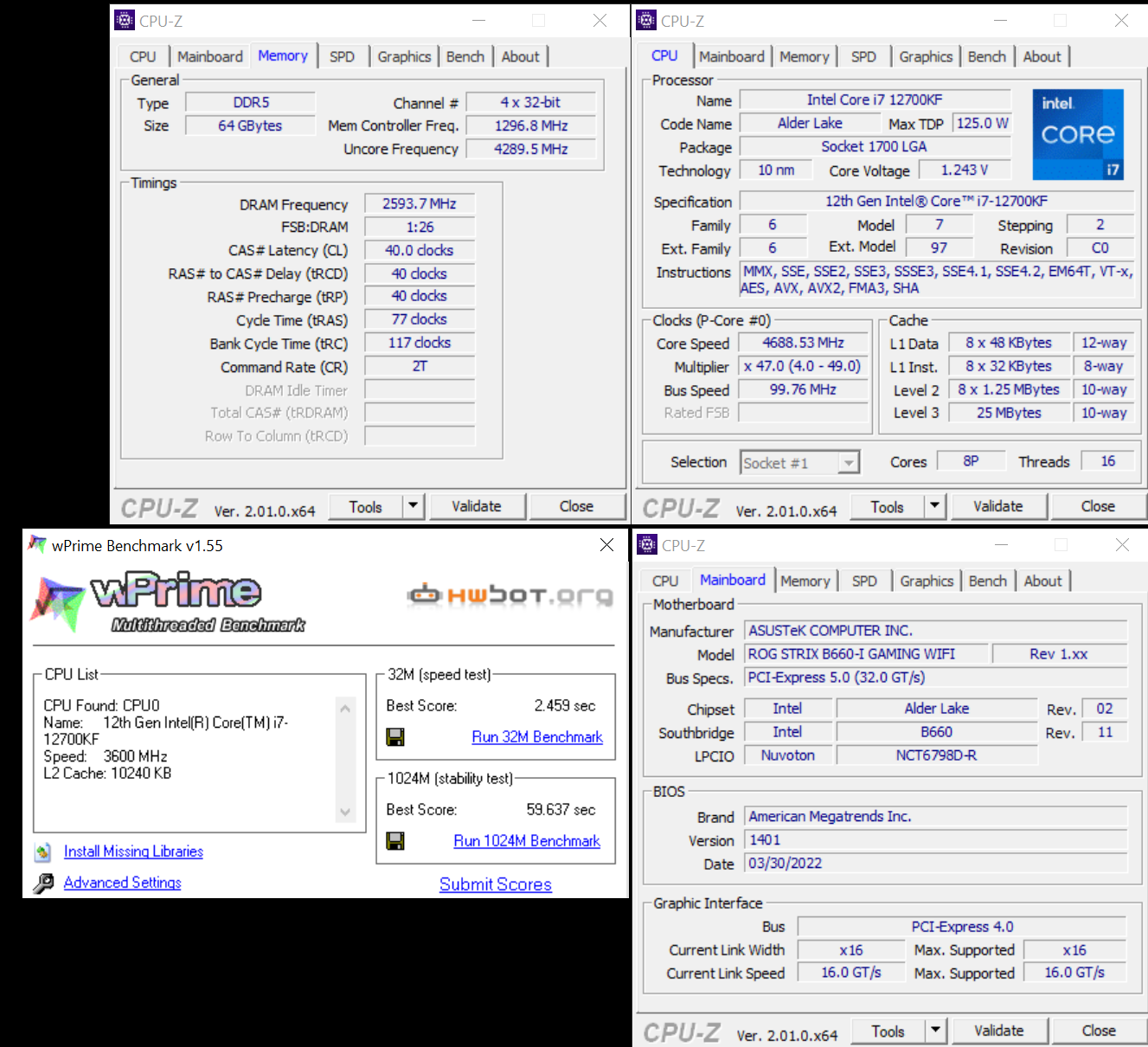Image resolution: width=1148 pixels, height=1047 pixels.
Task: Click Run 32M Benchmark link
Action: tap(537, 737)
